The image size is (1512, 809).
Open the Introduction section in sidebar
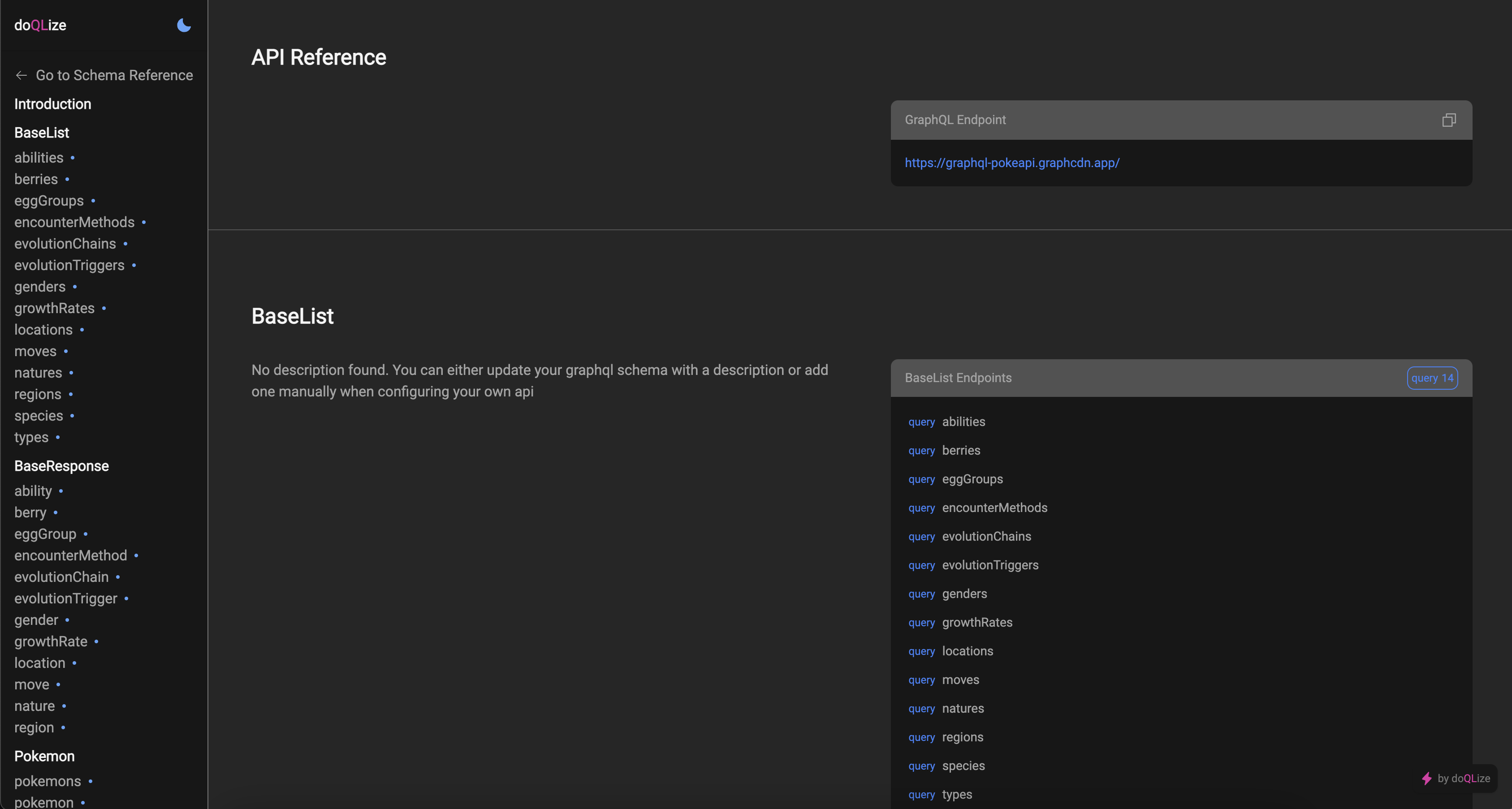click(53, 104)
